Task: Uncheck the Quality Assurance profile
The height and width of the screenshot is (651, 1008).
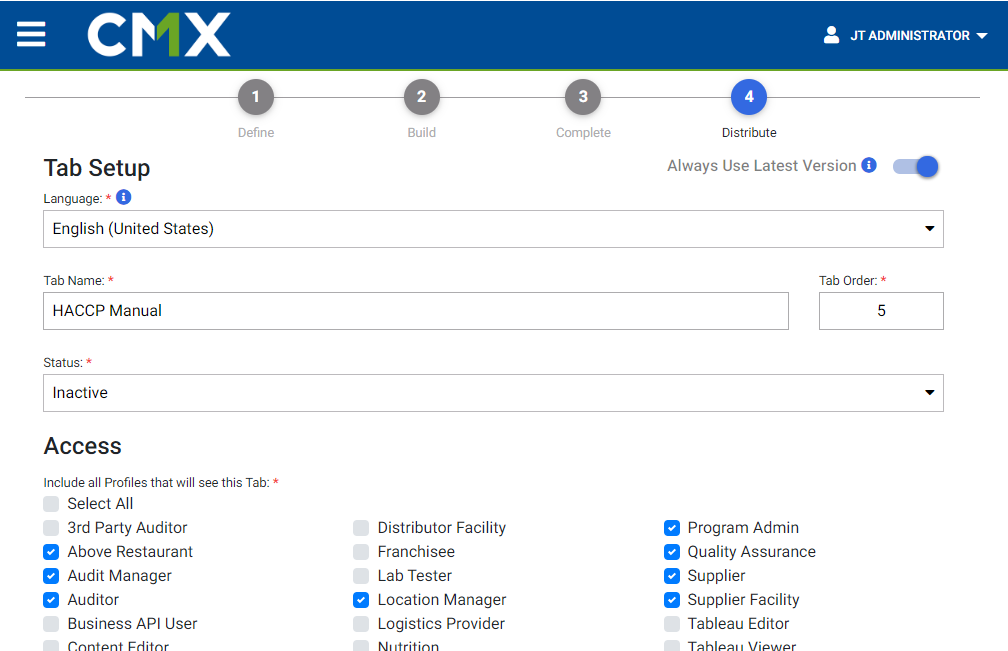Action: (672, 552)
